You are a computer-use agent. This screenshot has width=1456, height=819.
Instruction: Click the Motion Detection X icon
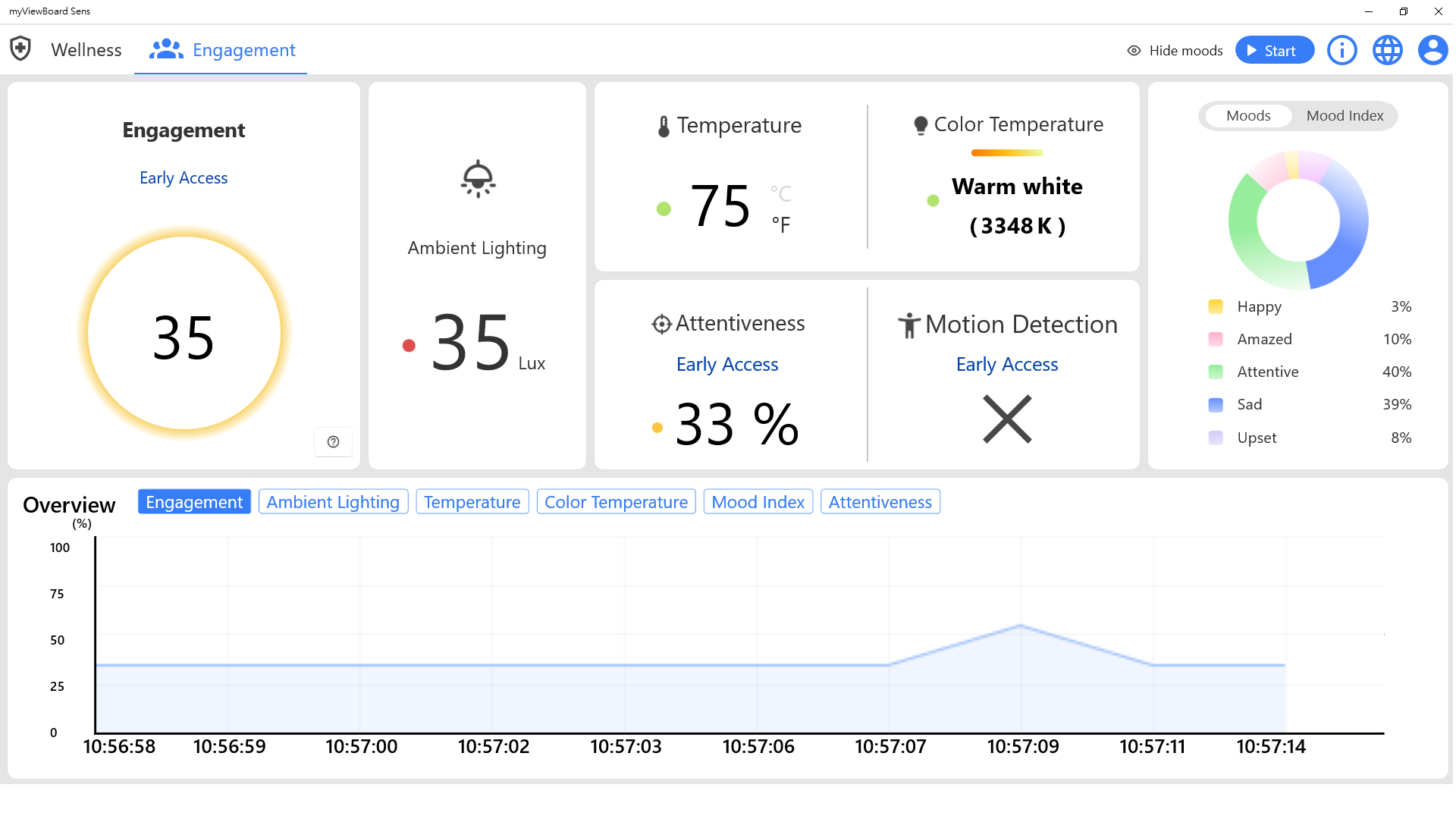pos(1007,419)
